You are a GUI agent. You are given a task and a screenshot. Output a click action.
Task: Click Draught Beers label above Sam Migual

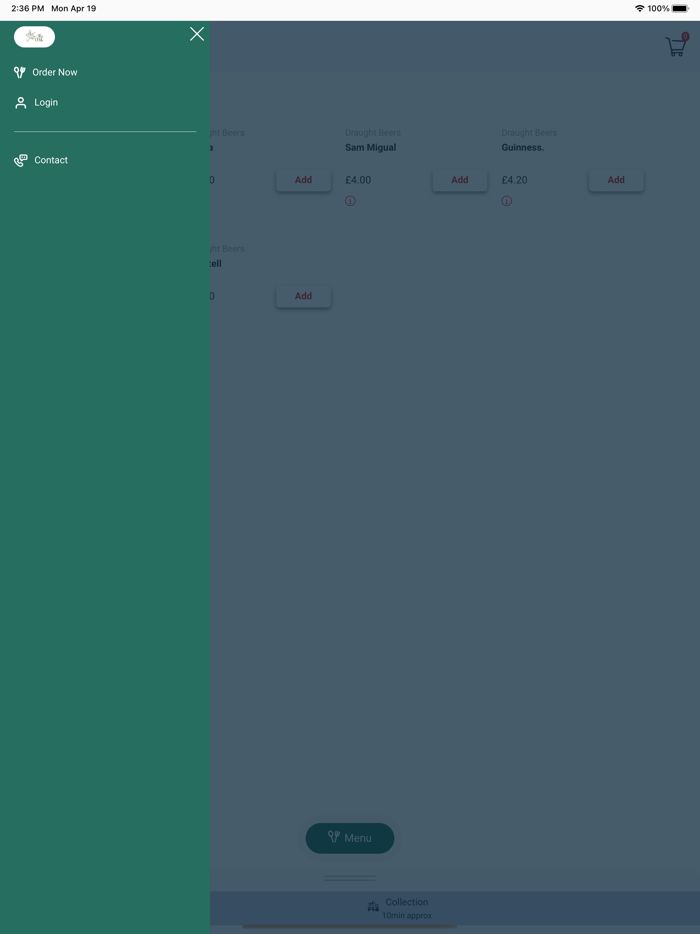click(373, 133)
